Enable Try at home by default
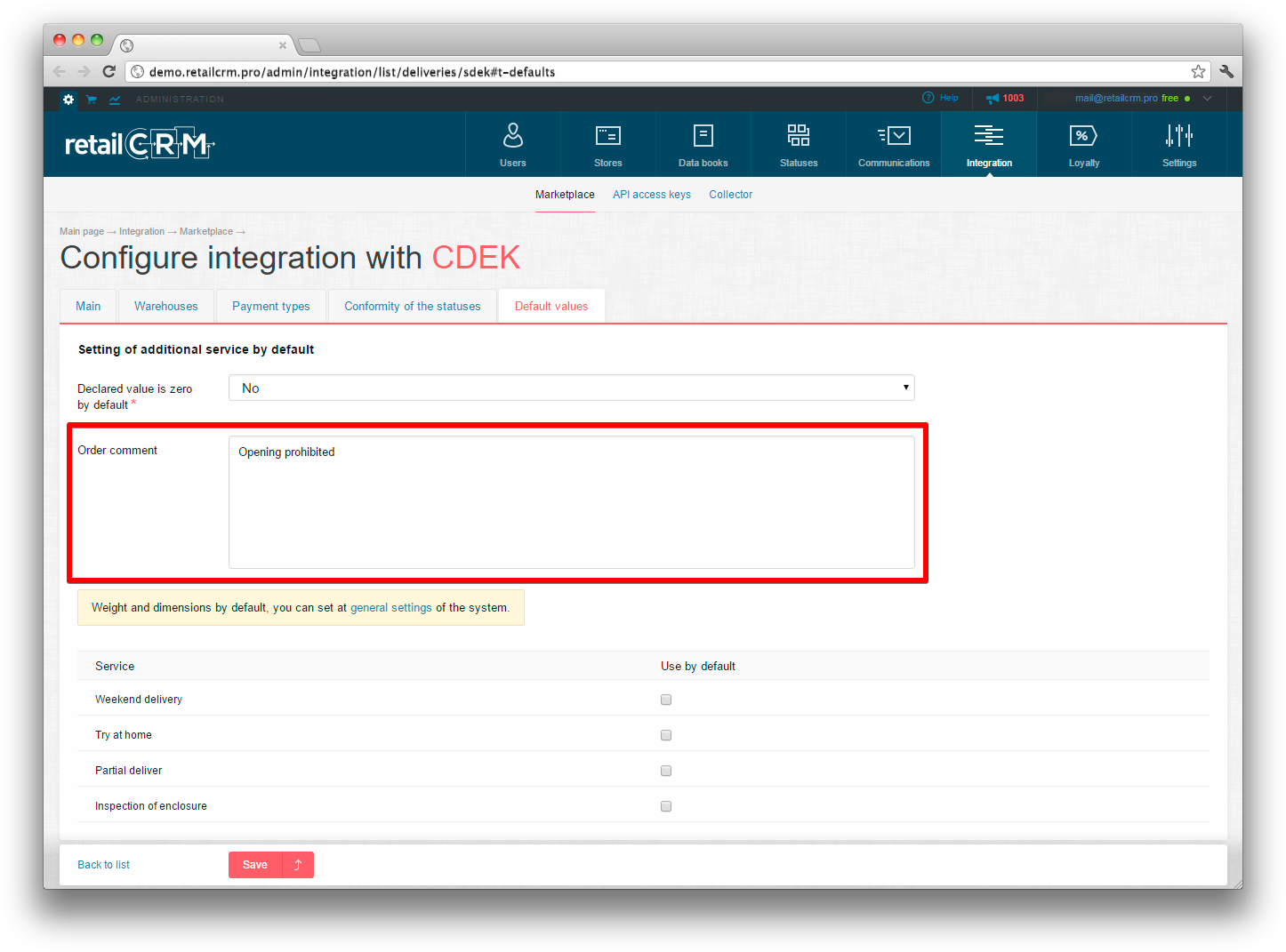The height and width of the screenshot is (952, 1286). pyautogui.click(x=666, y=735)
